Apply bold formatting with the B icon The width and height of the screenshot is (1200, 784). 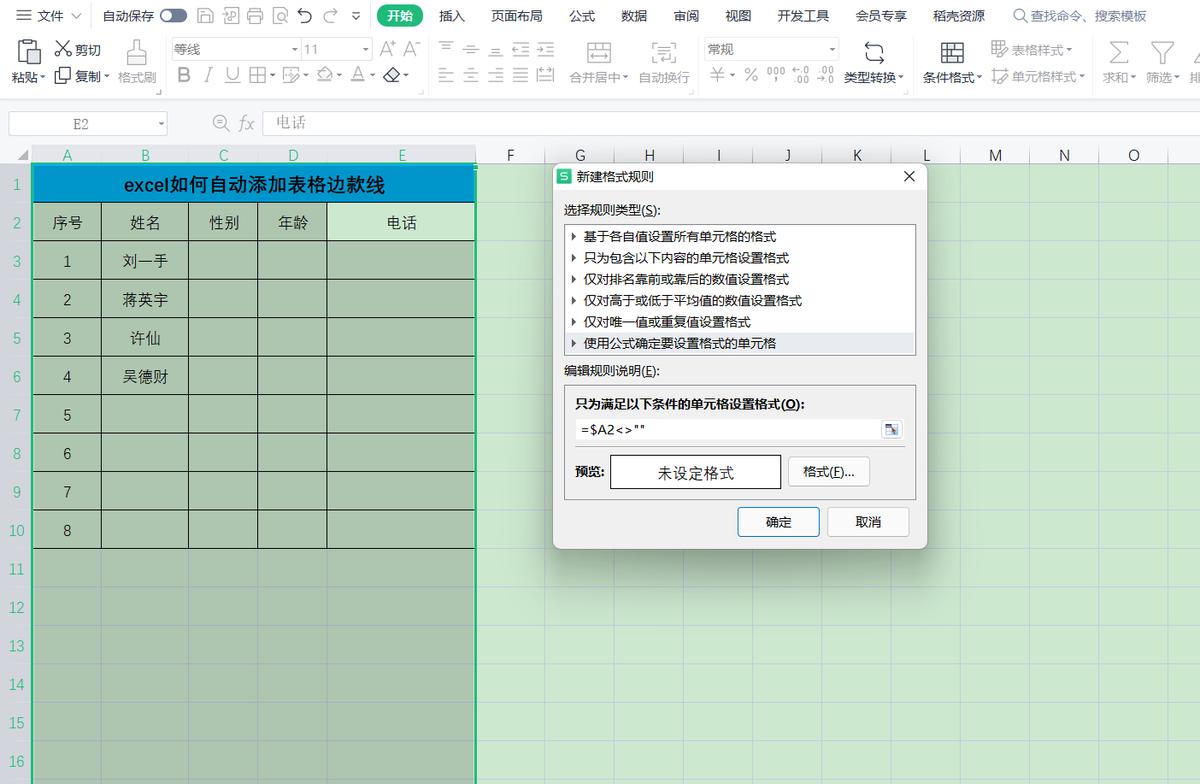(184, 75)
